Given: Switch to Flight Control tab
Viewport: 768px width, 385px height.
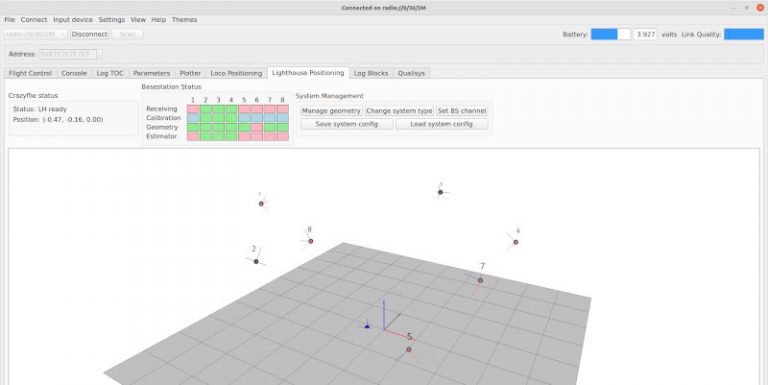Looking at the screenshot, I should (x=30, y=73).
